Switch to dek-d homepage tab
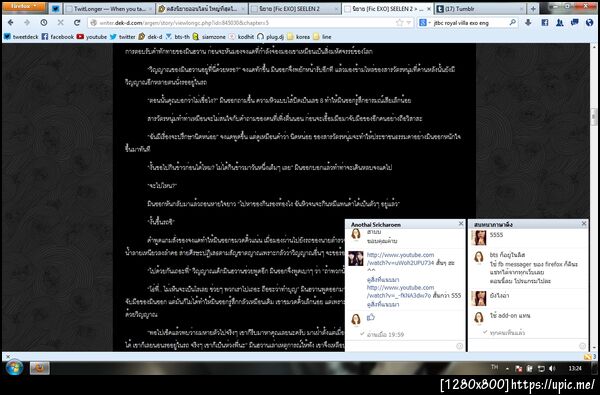The width and height of the screenshot is (600, 395). pyautogui.click(x=202, y=9)
